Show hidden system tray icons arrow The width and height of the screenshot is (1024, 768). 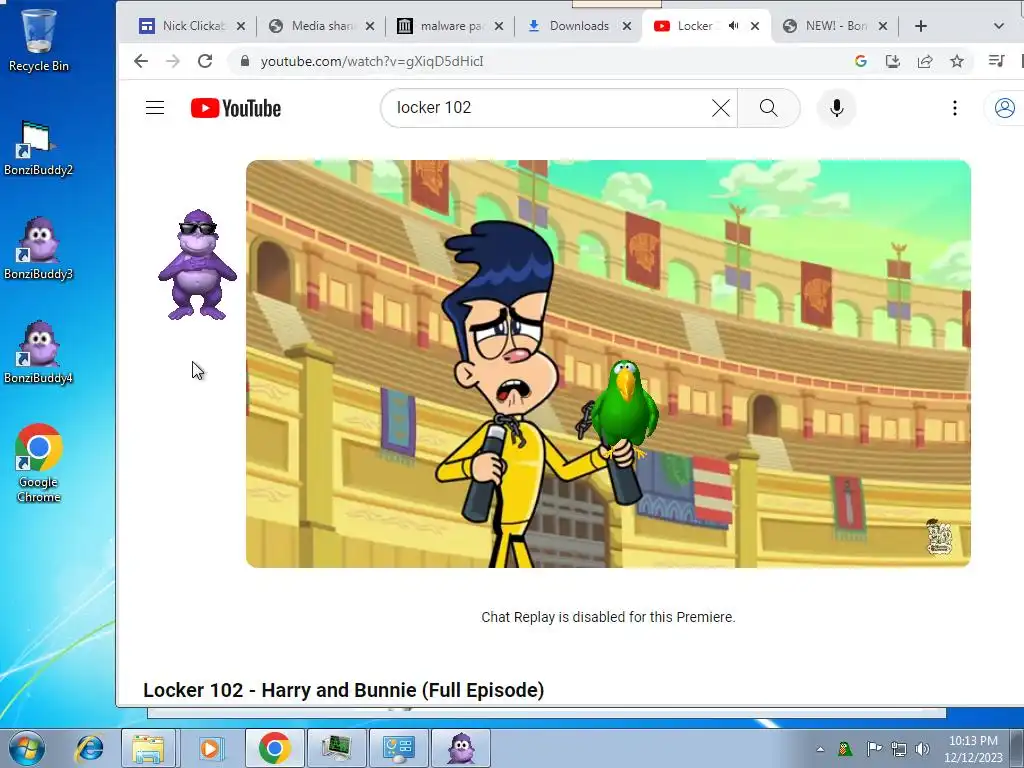click(x=820, y=749)
